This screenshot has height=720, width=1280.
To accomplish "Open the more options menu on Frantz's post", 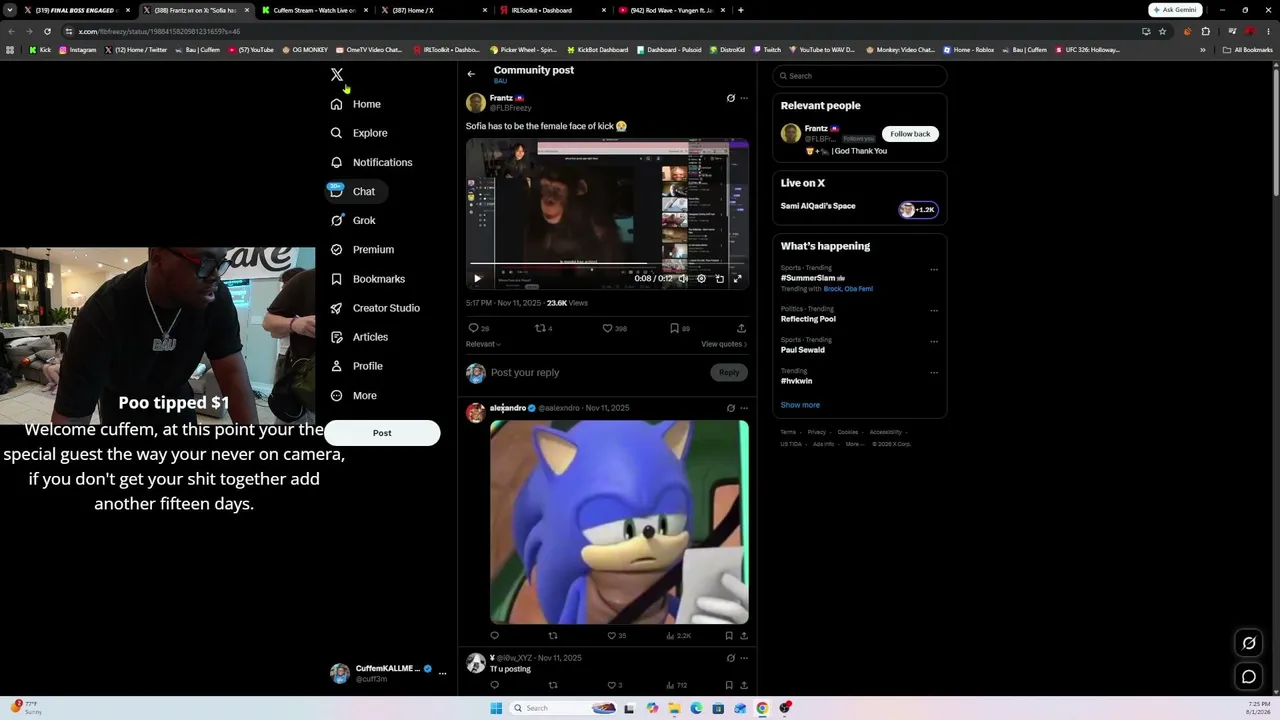I will pyautogui.click(x=744, y=98).
